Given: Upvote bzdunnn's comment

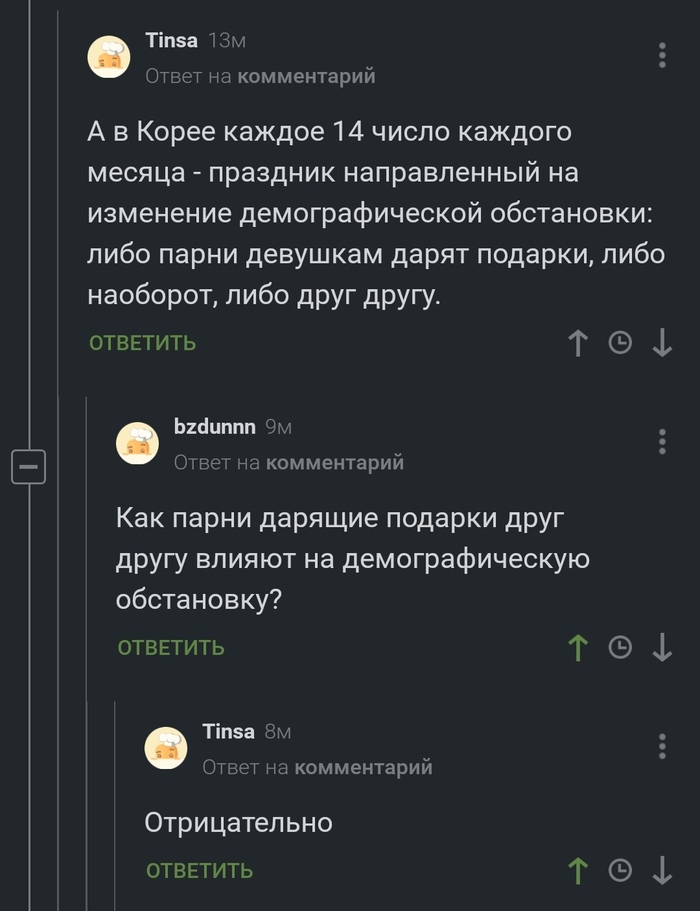Looking at the screenshot, I should pyautogui.click(x=578, y=647).
